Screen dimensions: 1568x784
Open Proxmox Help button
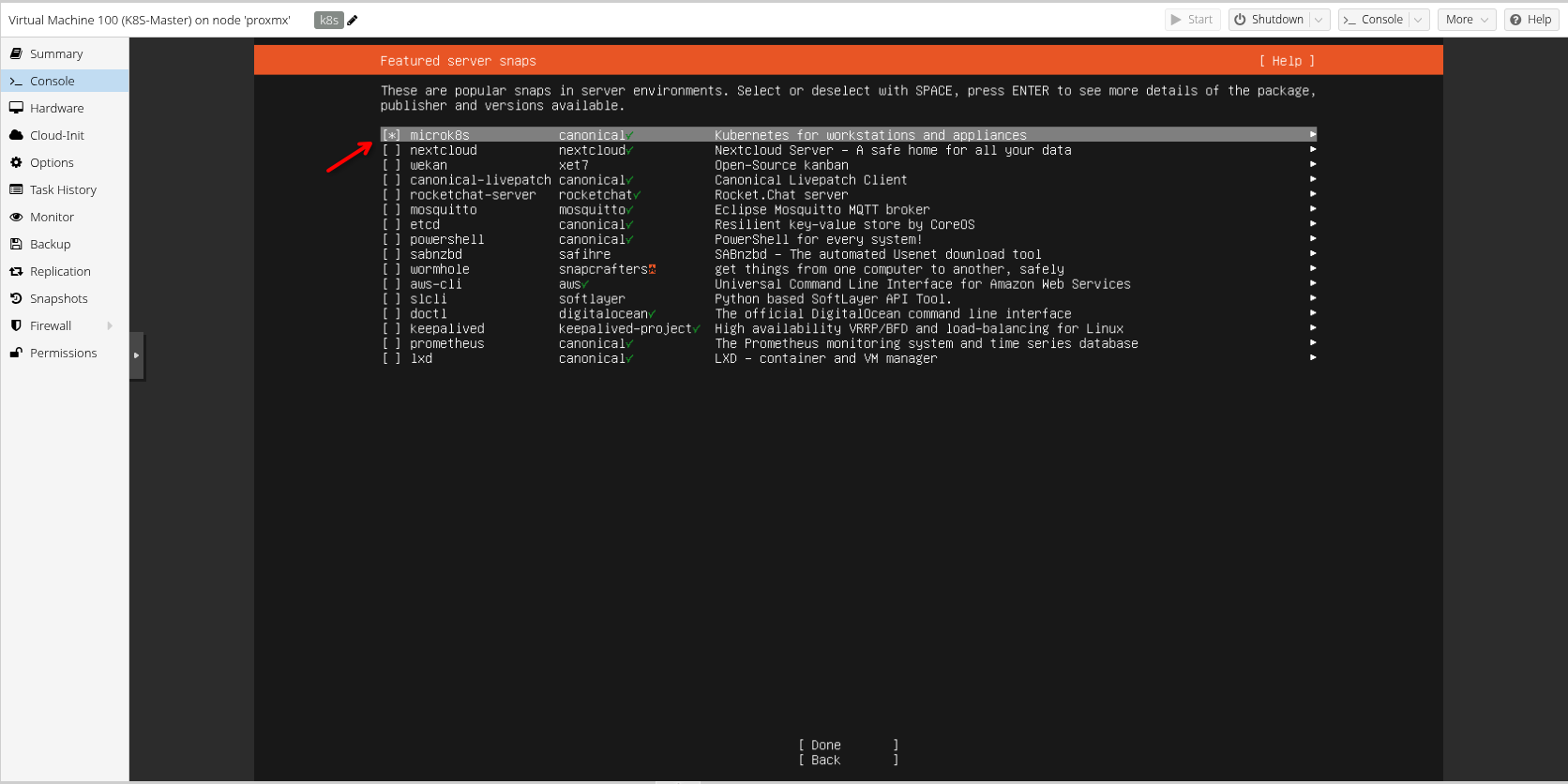point(1531,20)
